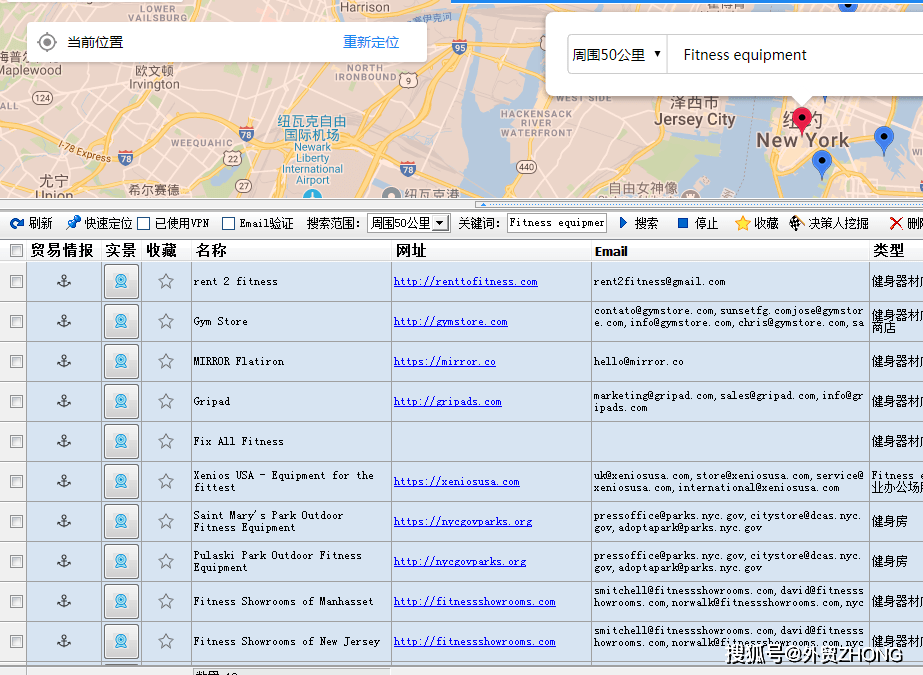Open the 搜索范围 周围50公里 toolbar dropdown
Viewport: 923px width, 675px height.
[x=408, y=223]
